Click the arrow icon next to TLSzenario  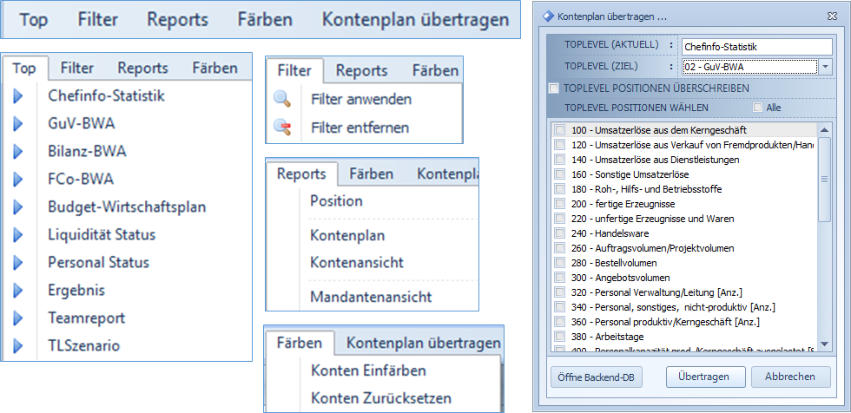point(18,346)
